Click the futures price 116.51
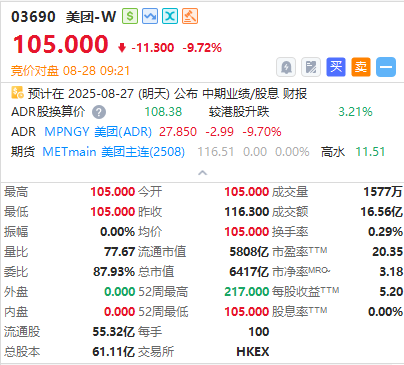Viewport: 404px width, 365px height. pyautogui.click(x=216, y=152)
